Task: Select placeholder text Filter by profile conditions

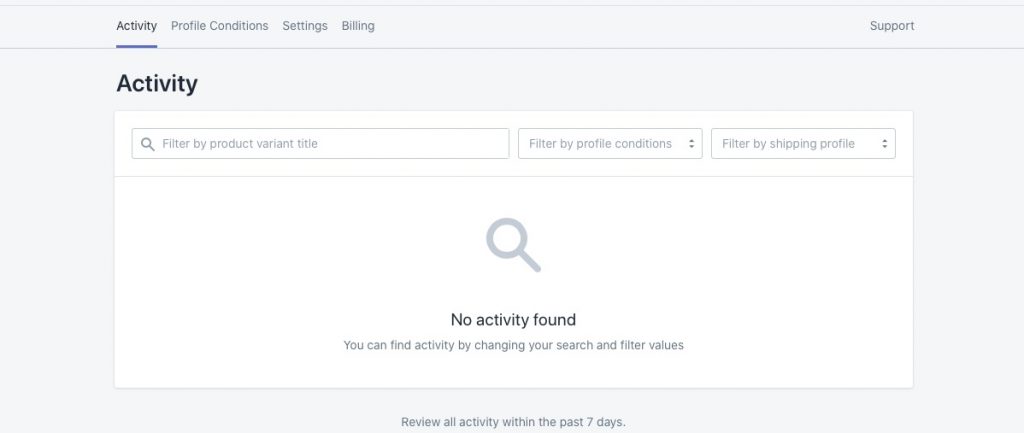Action: pyautogui.click(x=600, y=144)
